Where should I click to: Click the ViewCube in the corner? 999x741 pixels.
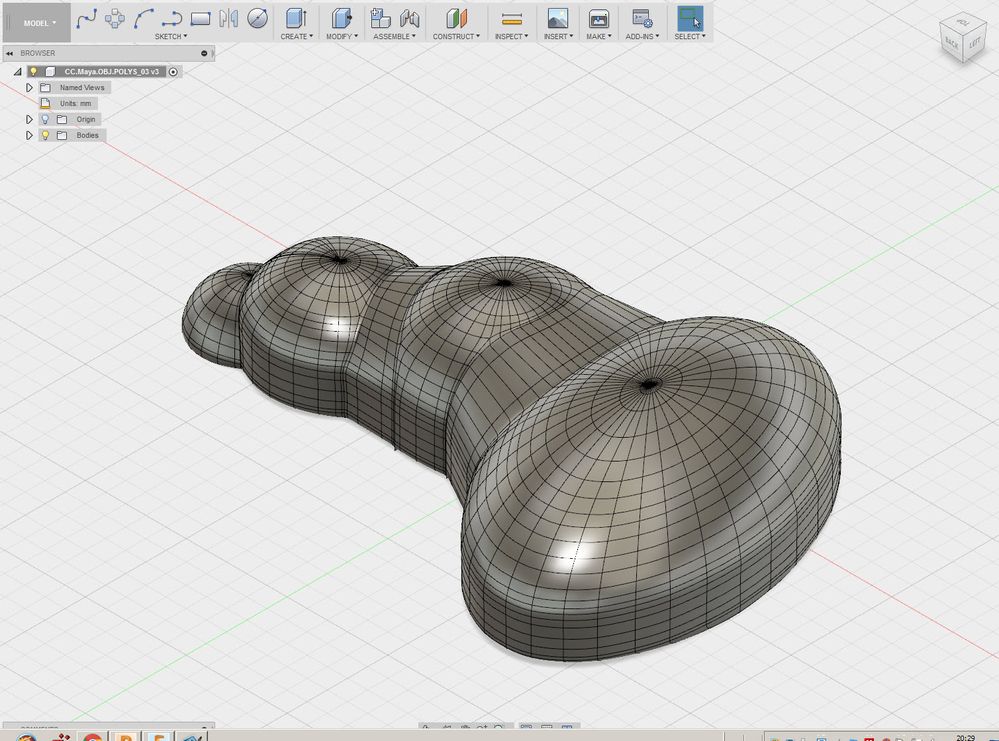tap(962, 38)
